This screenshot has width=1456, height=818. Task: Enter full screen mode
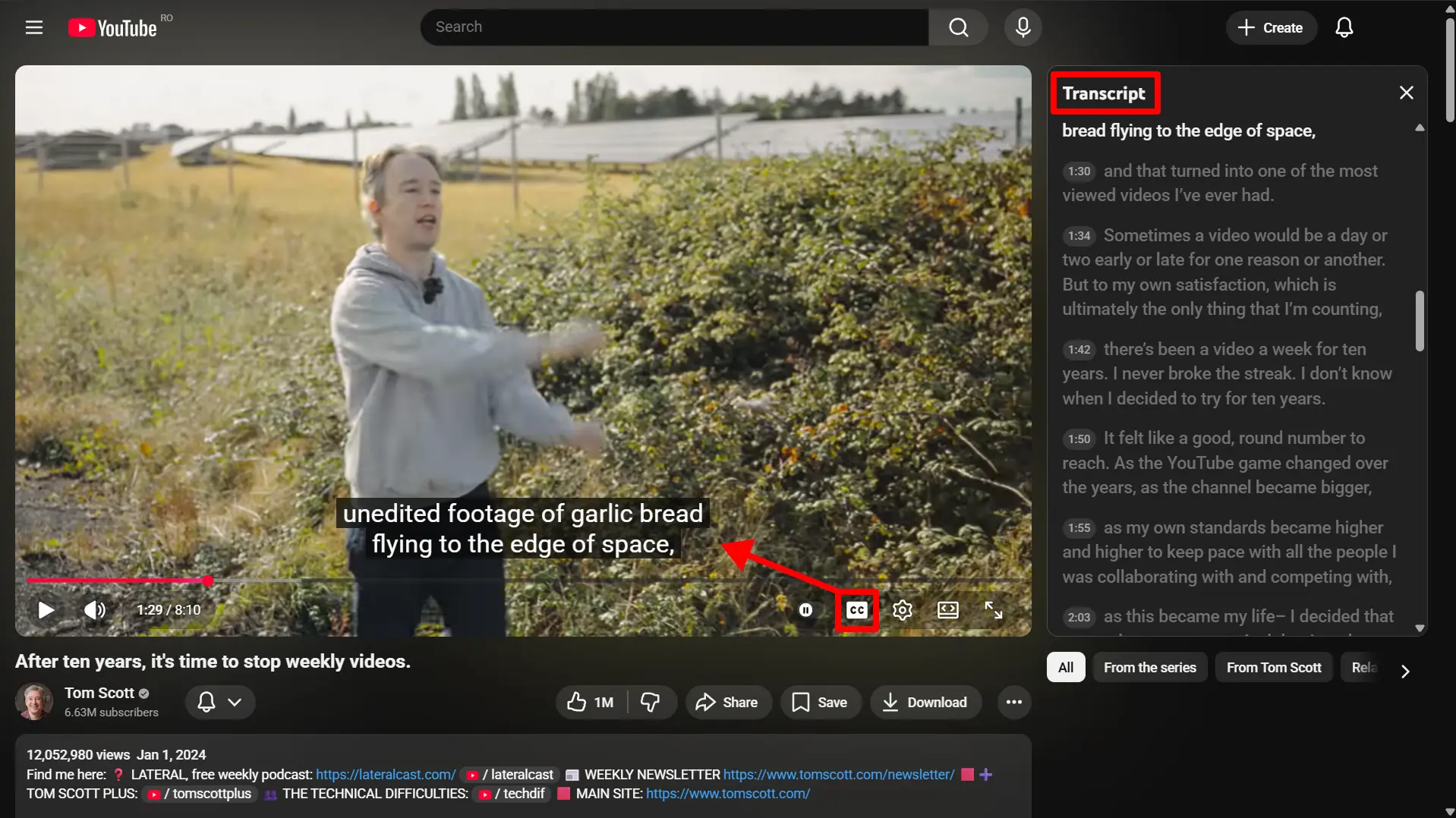[993, 610]
